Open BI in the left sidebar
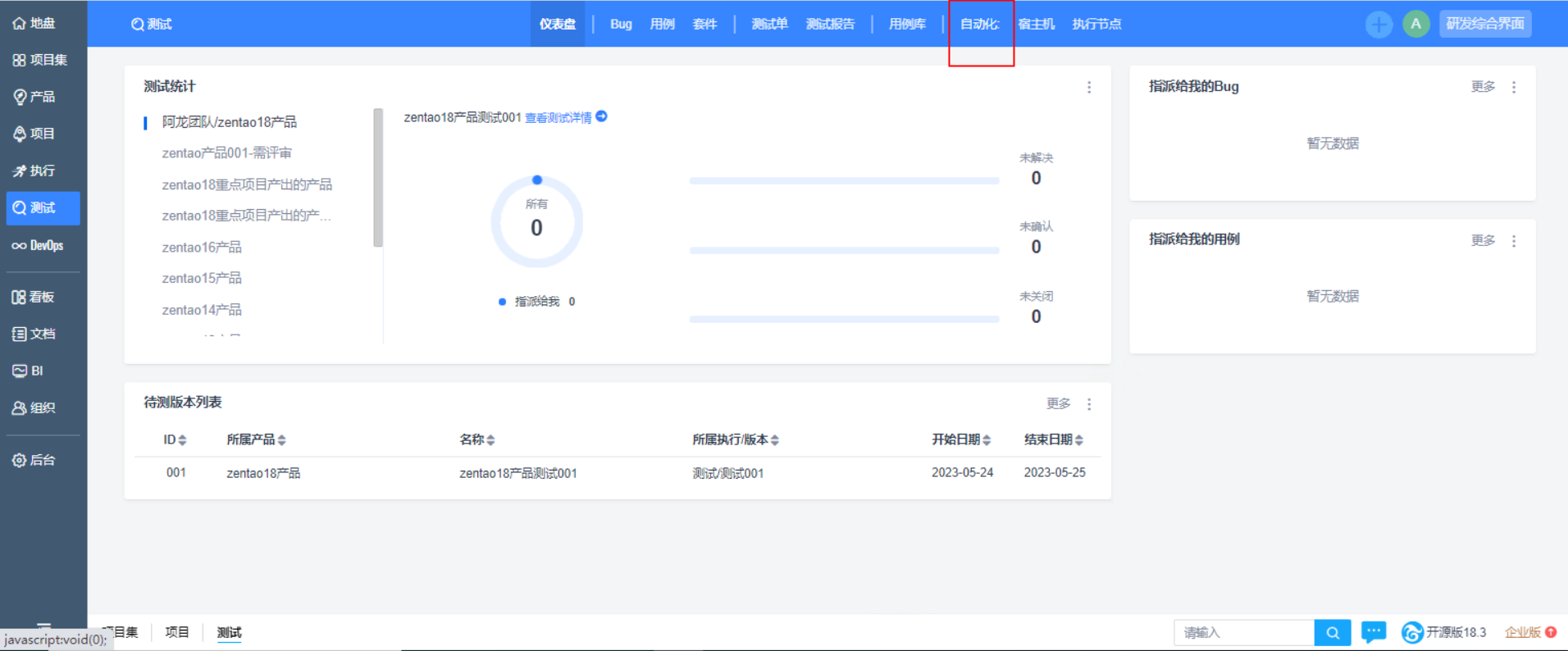The height and width of the screenshot is (651, 1568). (29, 371)
